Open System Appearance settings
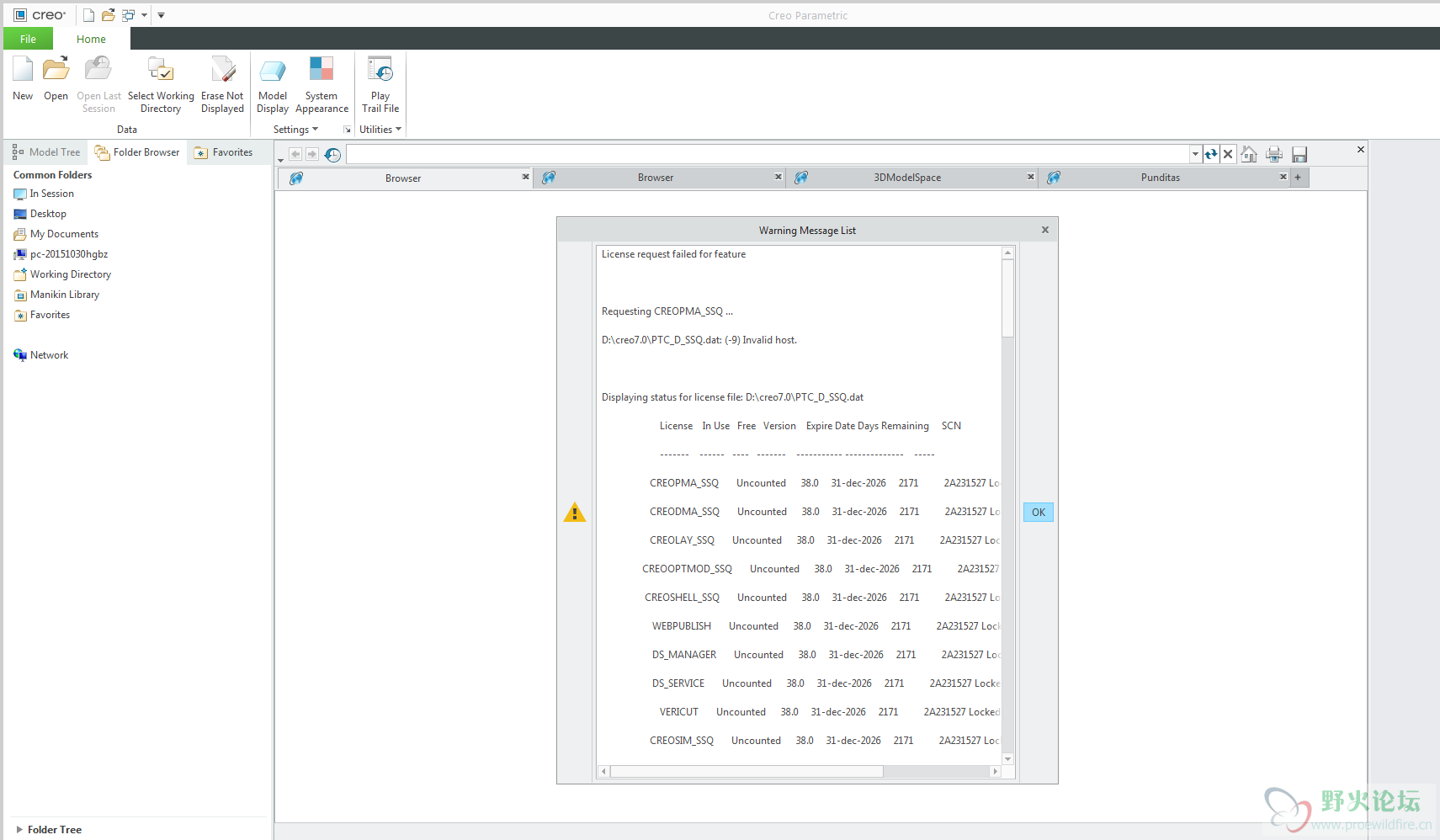This screenshot has width=1440, height=840. point(321,69)
